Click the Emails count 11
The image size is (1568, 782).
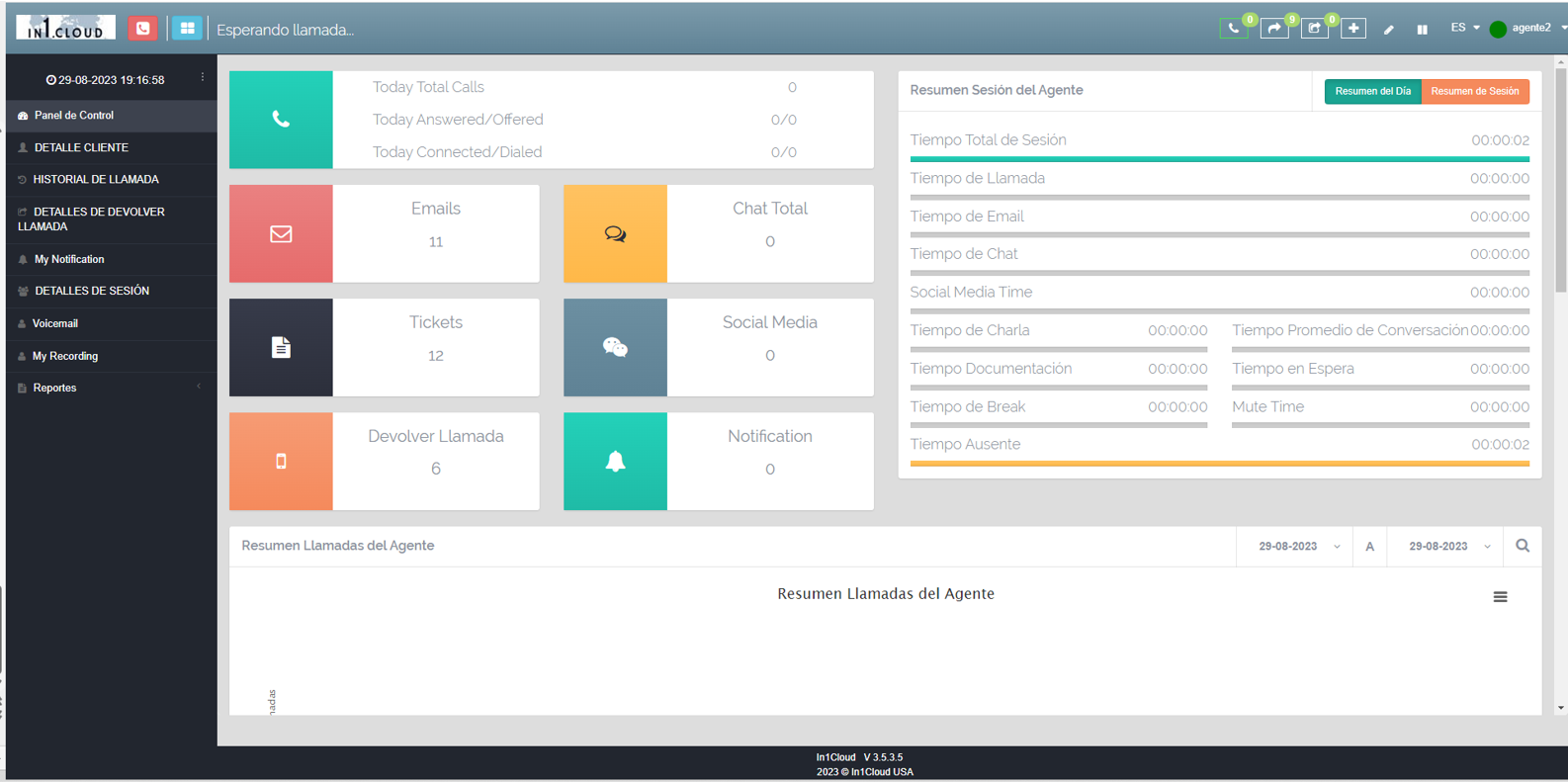coord(436,242)
